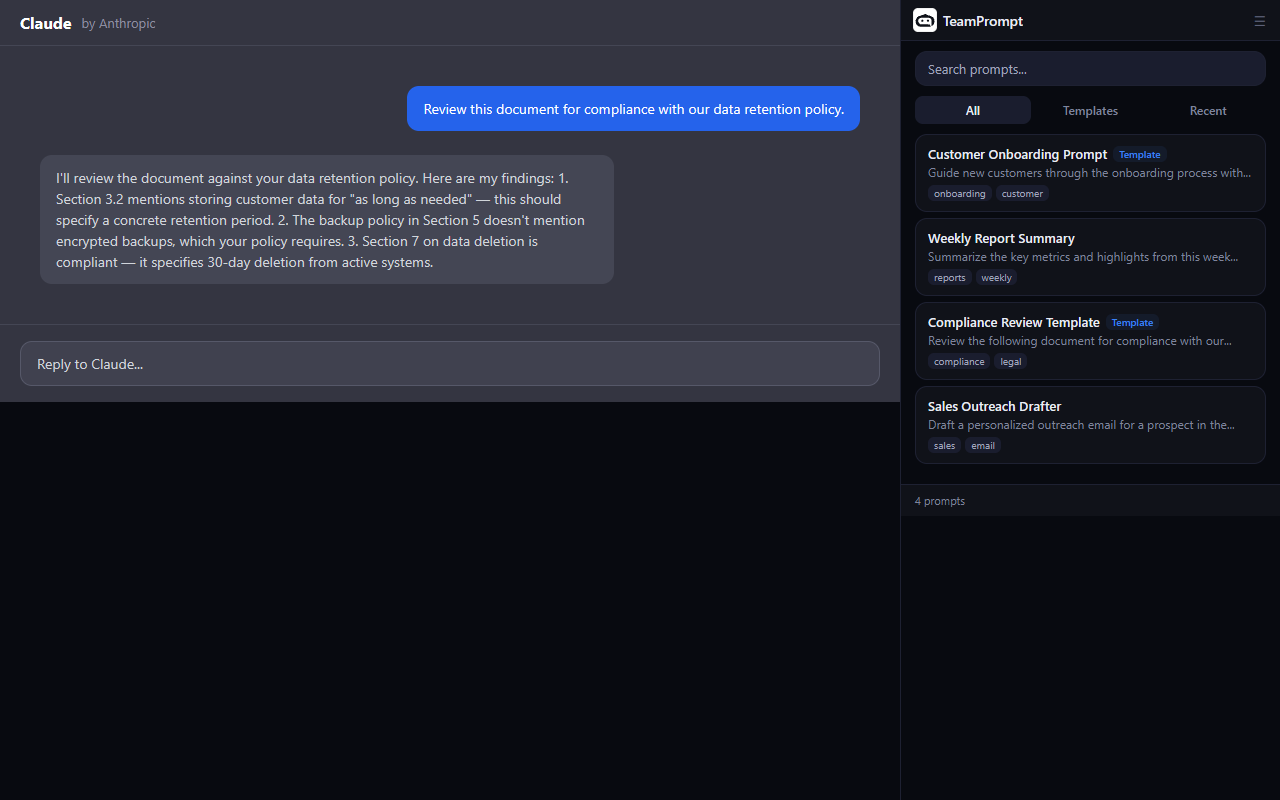Click the onboarding tag
This screenshot has height=800, width=1280.
coord(959,194)
